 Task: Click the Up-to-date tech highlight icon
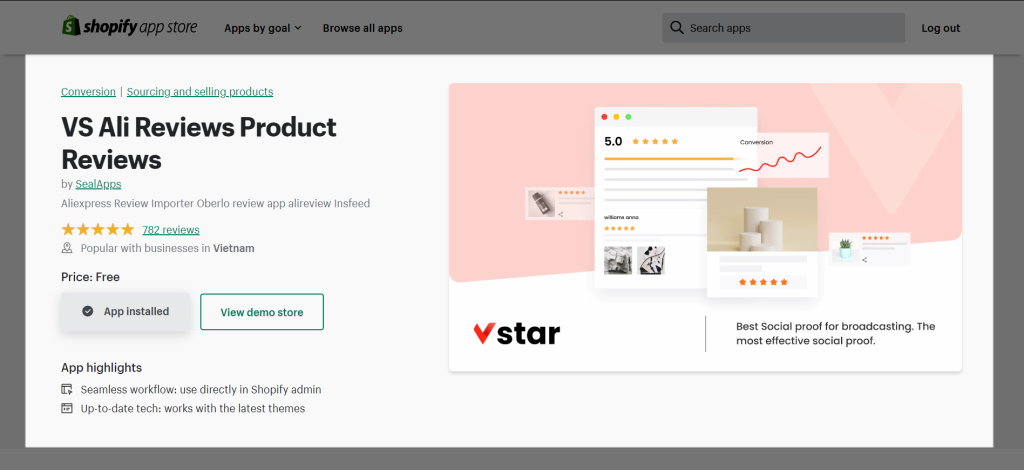click(x=67, y=409)
